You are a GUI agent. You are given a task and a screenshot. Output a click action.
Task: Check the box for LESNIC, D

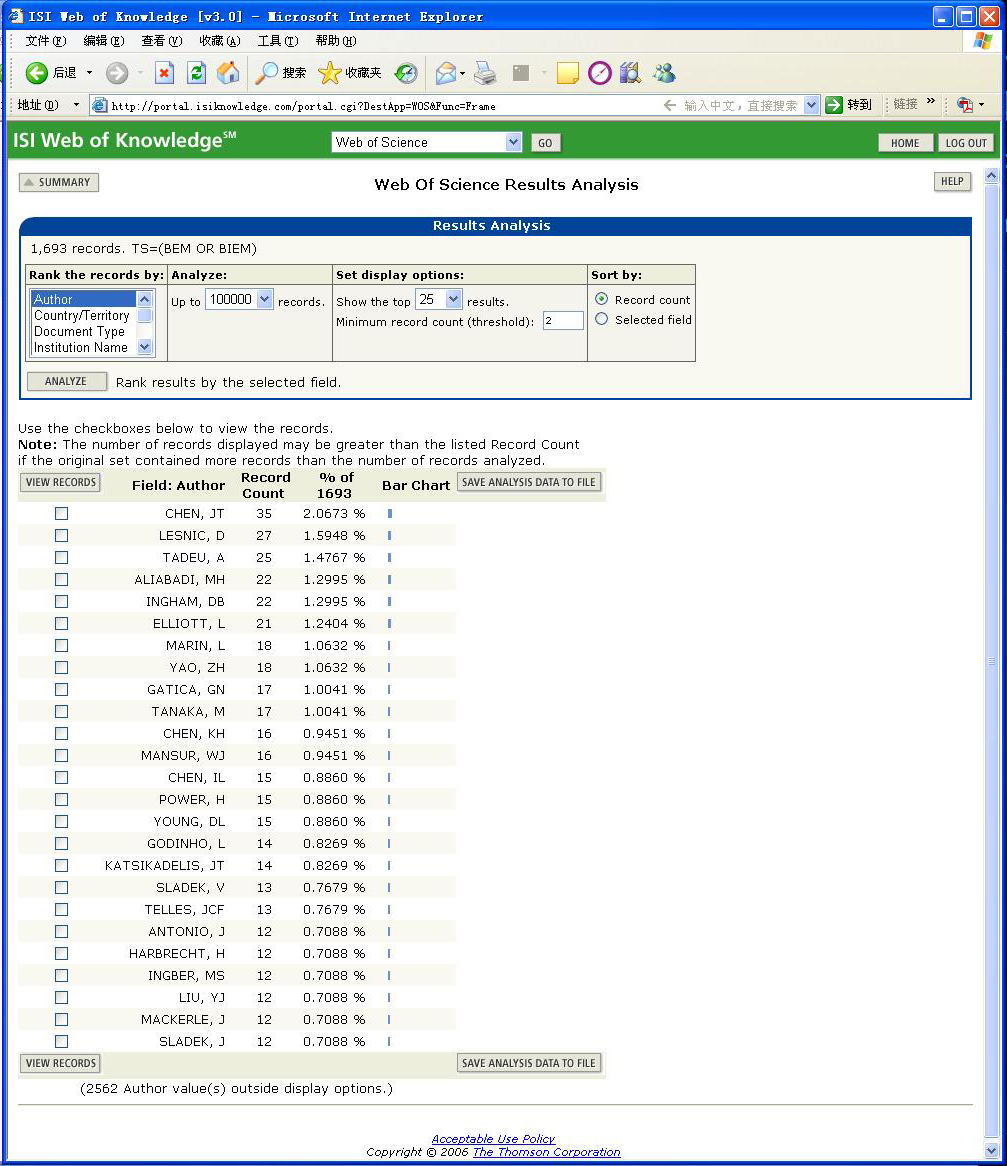point(61,535)
